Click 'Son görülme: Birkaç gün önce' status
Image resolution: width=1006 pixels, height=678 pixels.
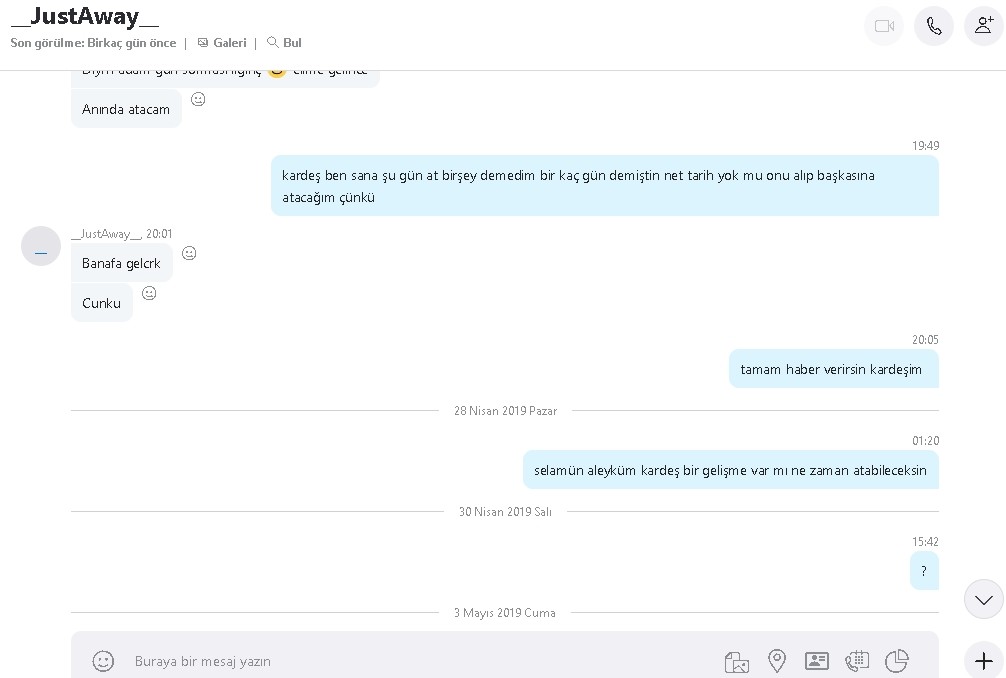click(x=93, y=43)
